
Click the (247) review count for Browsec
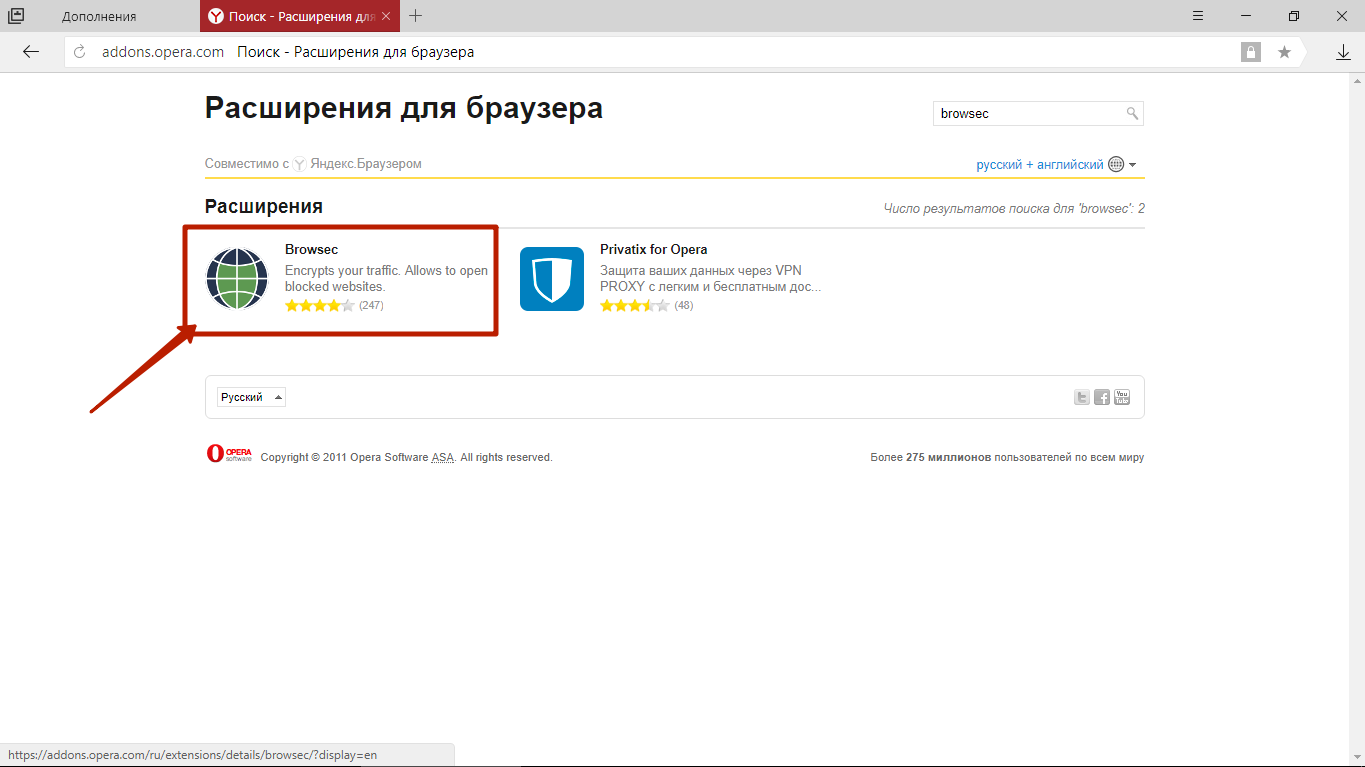pyautogui.click(x=371, y=306)
